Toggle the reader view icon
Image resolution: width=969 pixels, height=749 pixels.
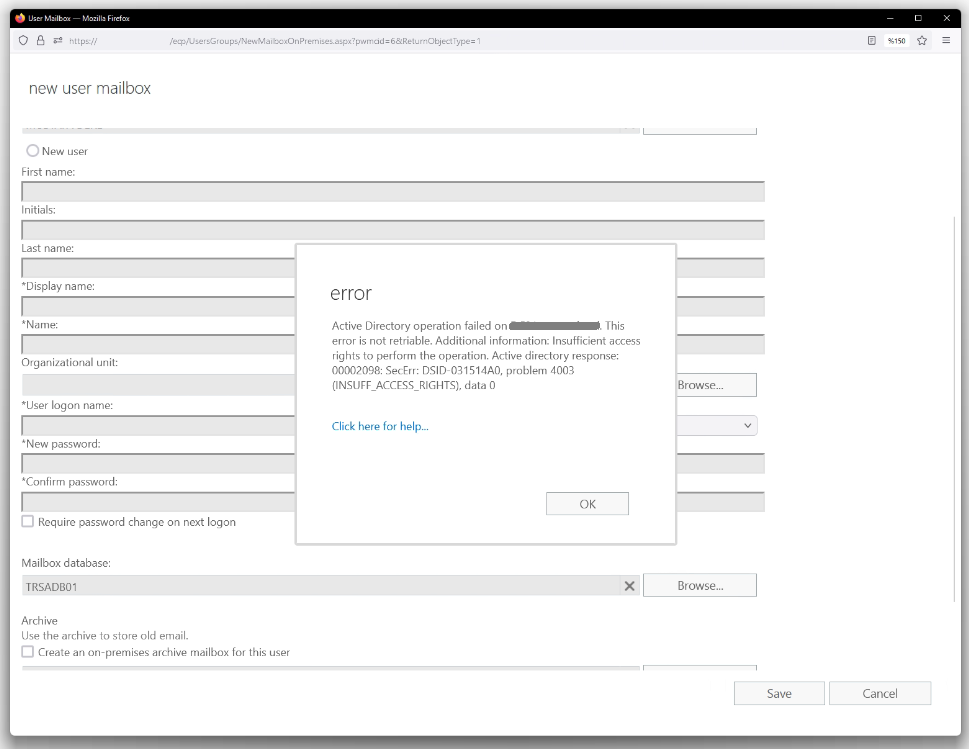(x=871, y=41)
